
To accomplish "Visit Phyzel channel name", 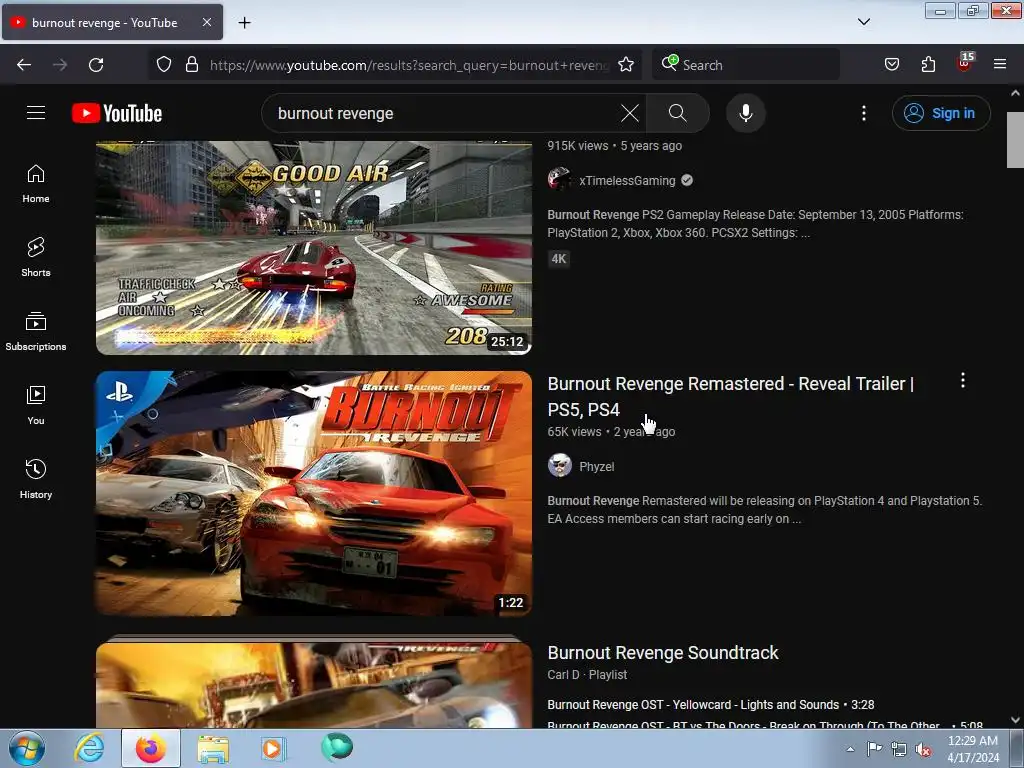I will 596,467.
